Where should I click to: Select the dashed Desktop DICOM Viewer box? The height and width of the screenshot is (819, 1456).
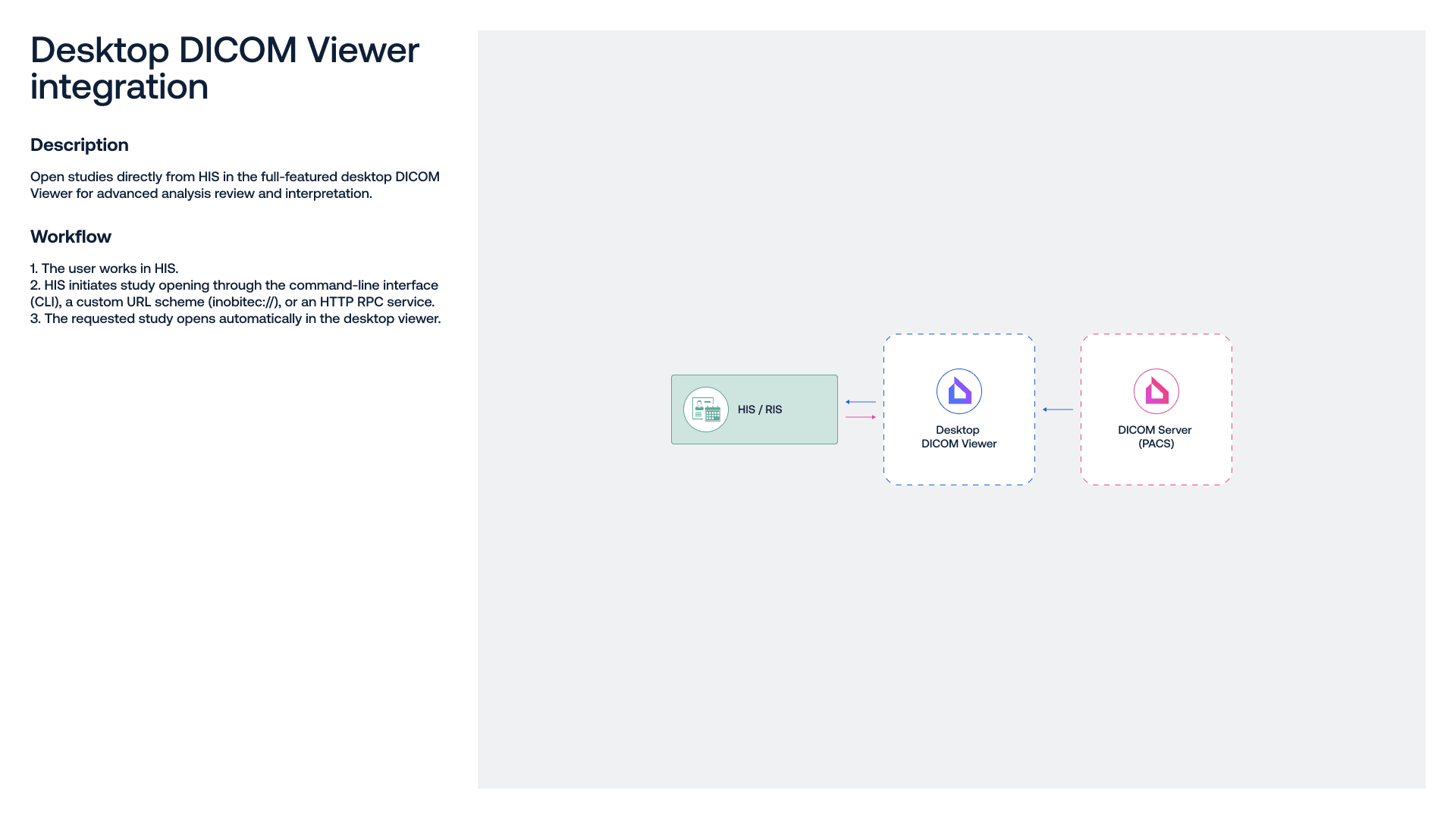pos(959,409)
